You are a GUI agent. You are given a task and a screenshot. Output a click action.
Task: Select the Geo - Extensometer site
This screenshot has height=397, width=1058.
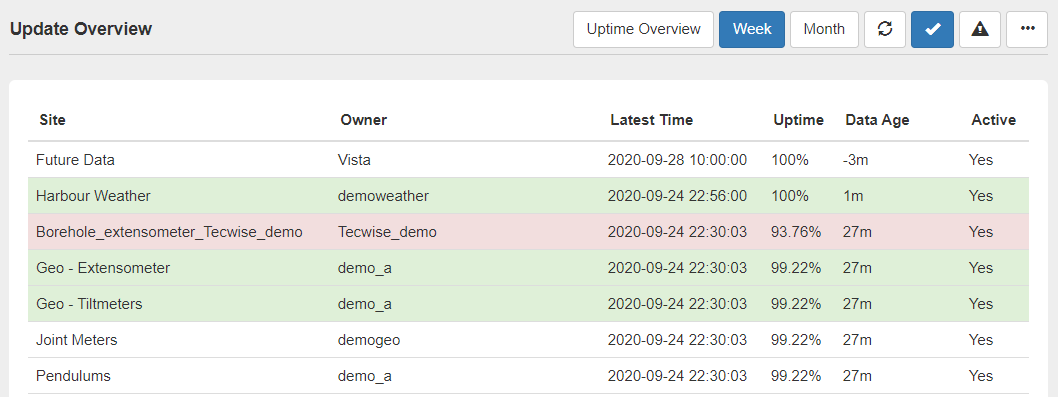tap(103, 268)
